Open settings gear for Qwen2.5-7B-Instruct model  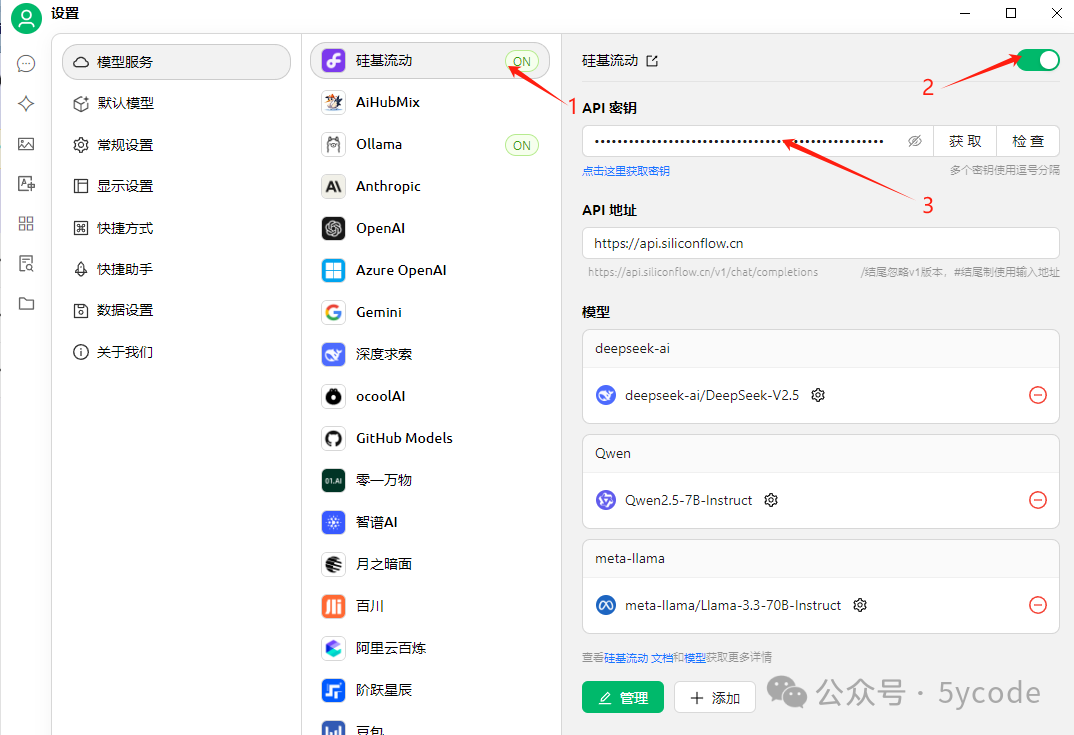(771, 500)
